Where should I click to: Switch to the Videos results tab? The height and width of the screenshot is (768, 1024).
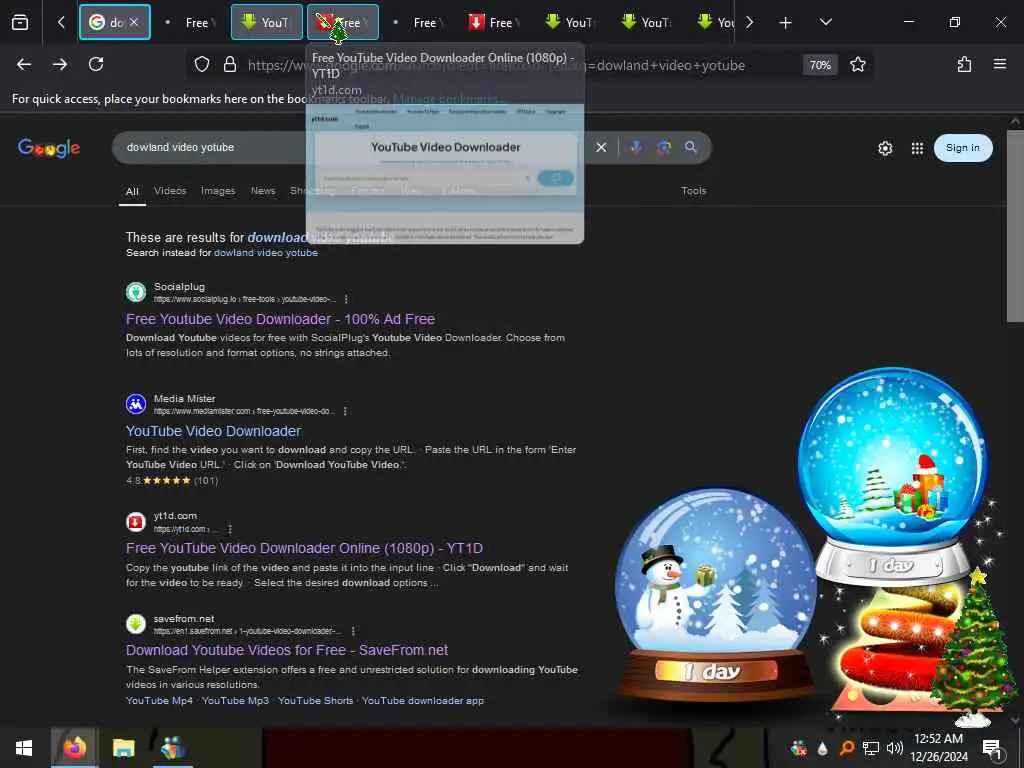170,191
